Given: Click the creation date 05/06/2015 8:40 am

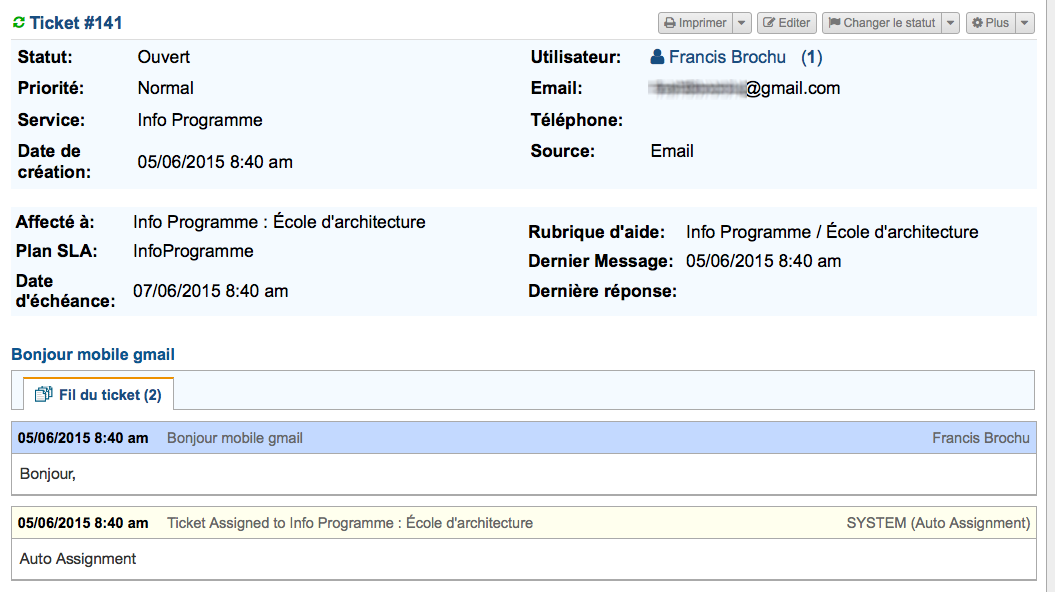Looking at the screenshot, I should 215,162.
